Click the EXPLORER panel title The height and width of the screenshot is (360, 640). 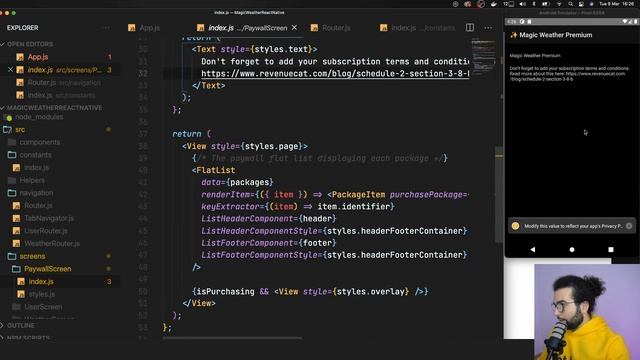pos(22,28)
